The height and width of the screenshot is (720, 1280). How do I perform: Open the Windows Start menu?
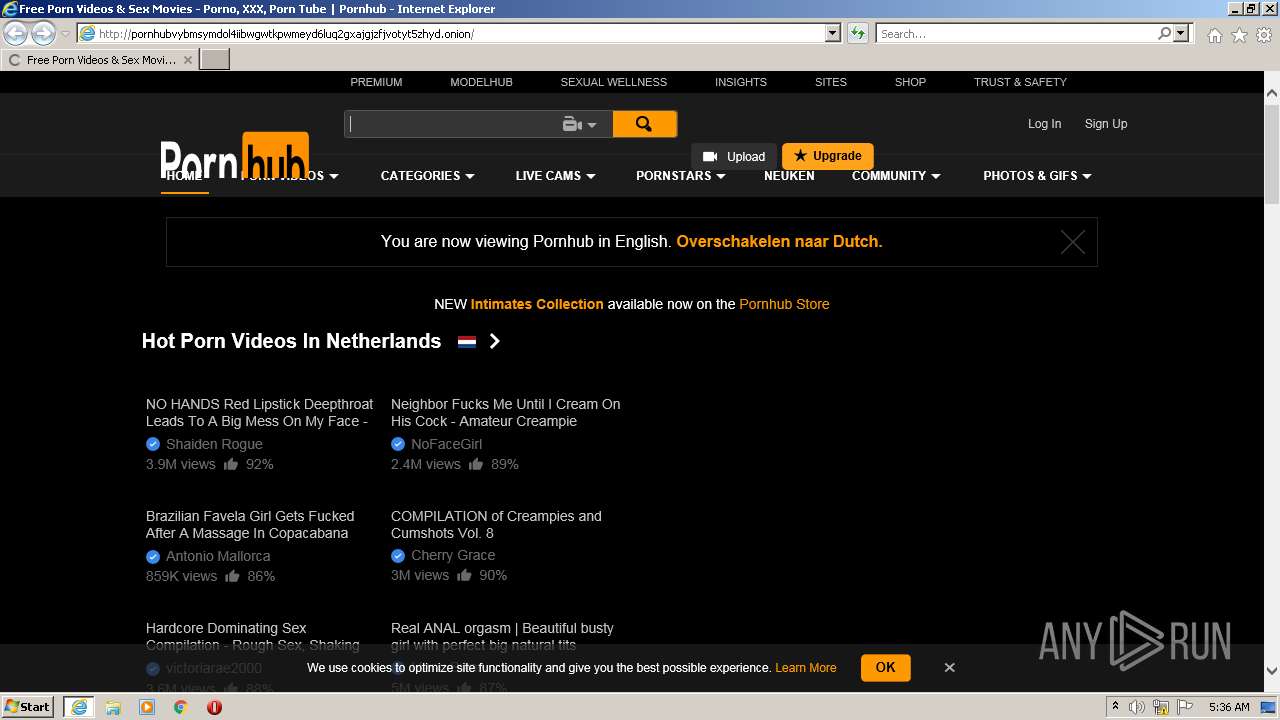click(27, 707)
